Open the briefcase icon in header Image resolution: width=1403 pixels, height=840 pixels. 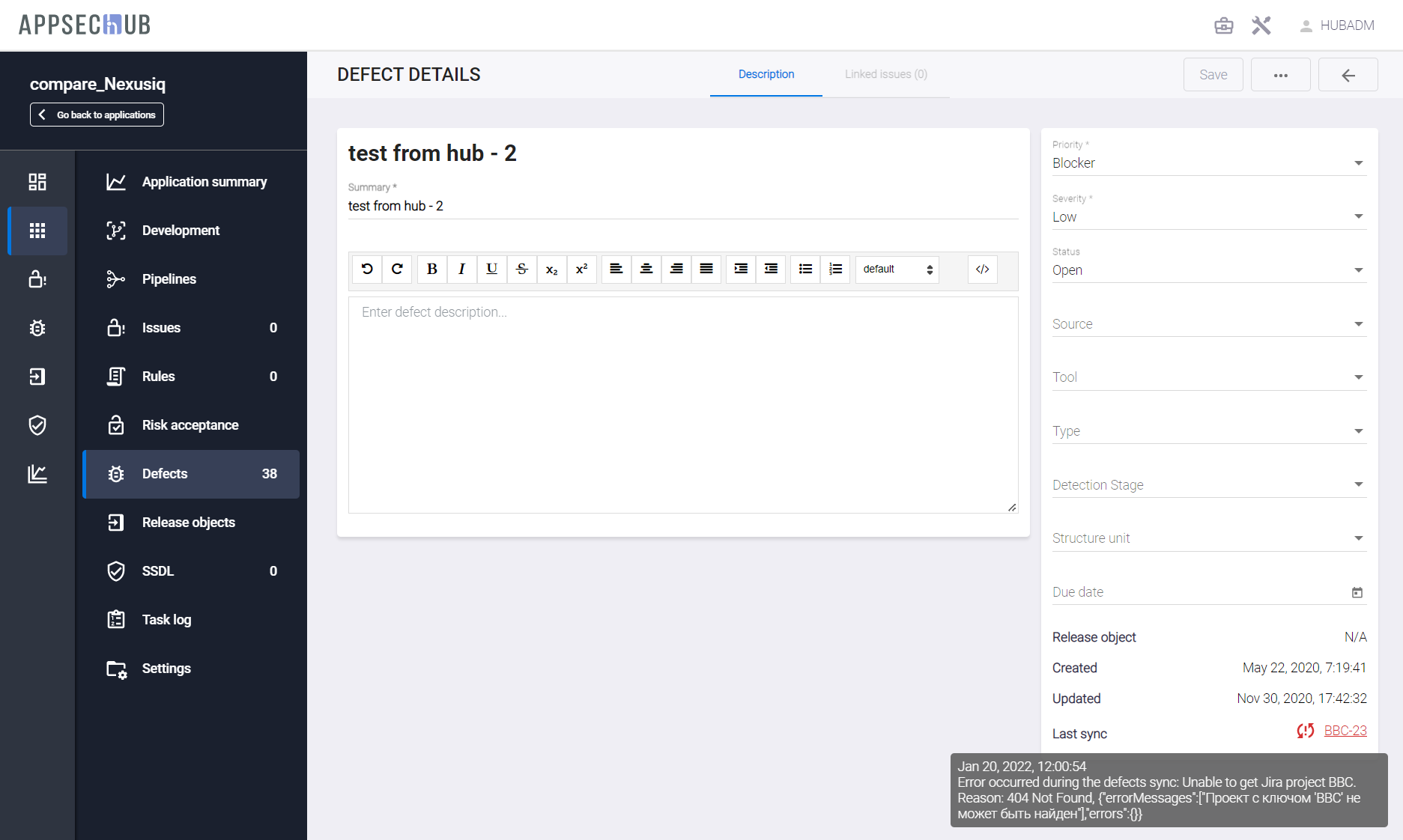pos(1223,25)
